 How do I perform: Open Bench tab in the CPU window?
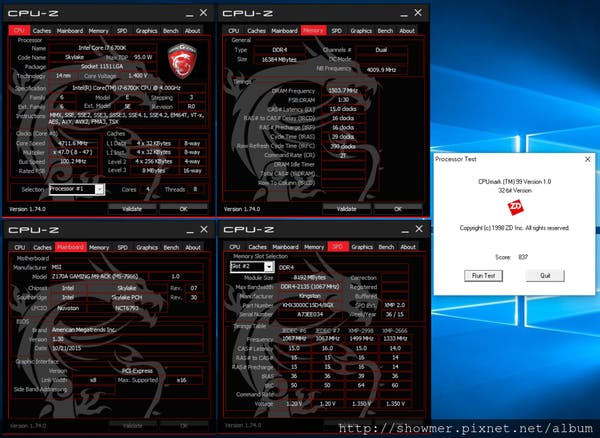point(171,31)
